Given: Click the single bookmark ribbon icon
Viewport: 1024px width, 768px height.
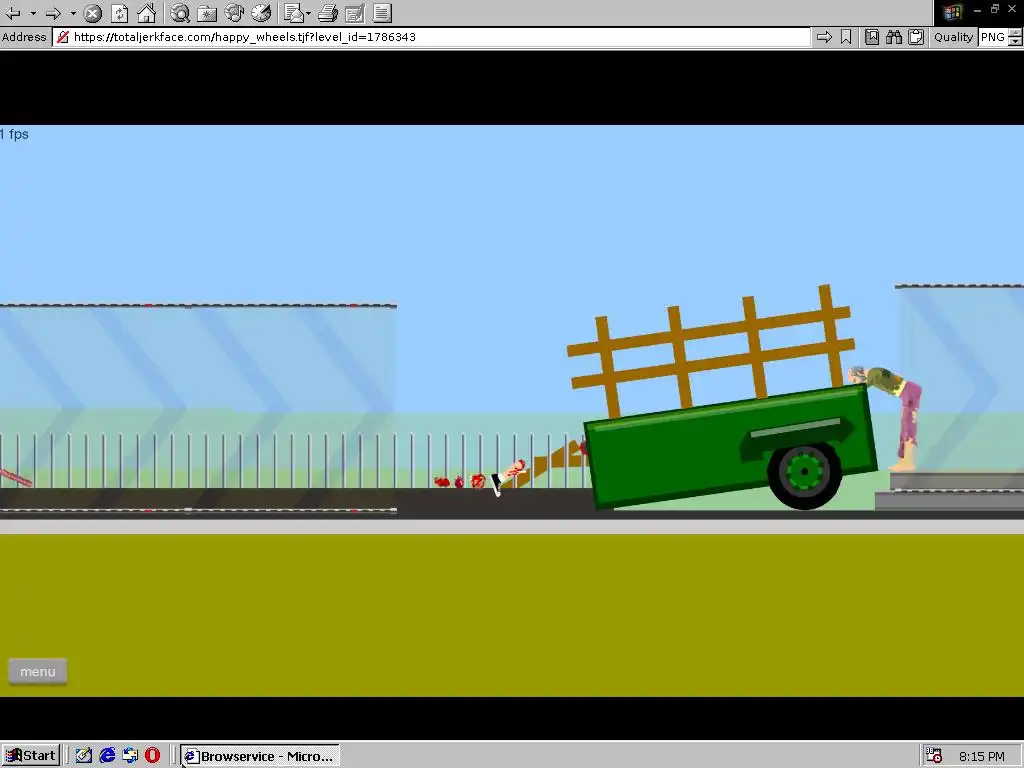Looking at the screenshot, I should click(x=846, y=37).
